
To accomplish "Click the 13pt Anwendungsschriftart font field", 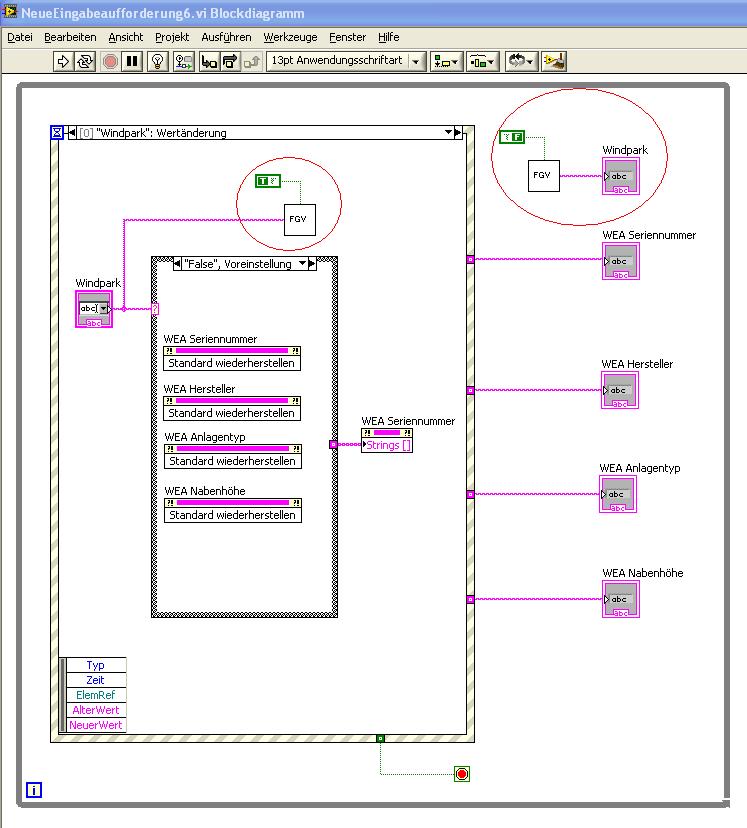I will 338,61.
